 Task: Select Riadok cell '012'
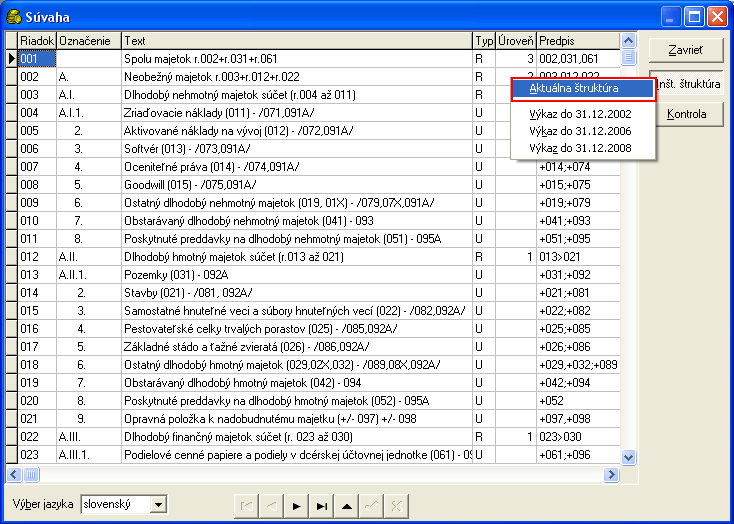pyautogui.click(x=37, y=257)
